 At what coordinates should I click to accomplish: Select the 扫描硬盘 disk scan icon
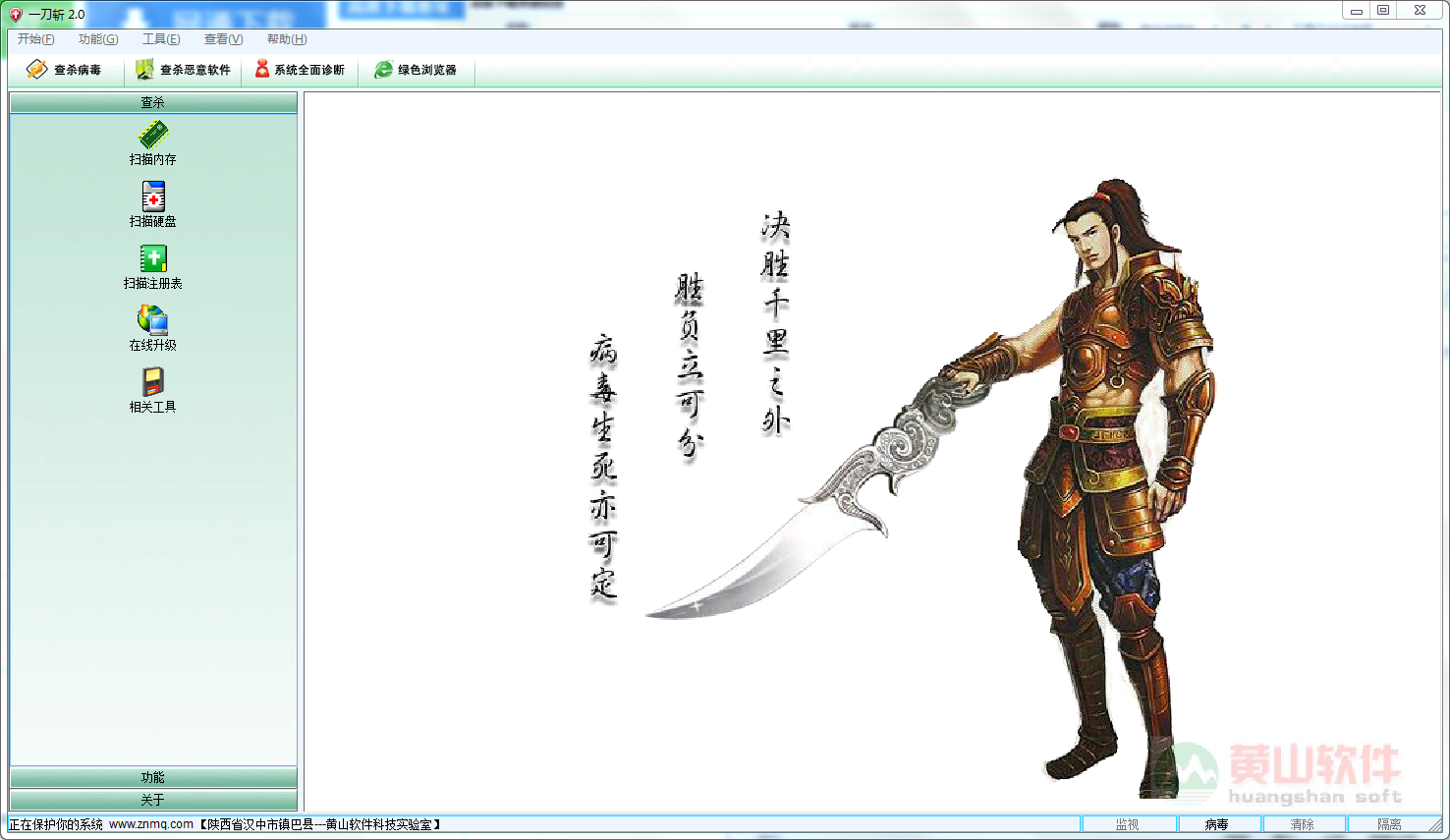click(152, 197)
